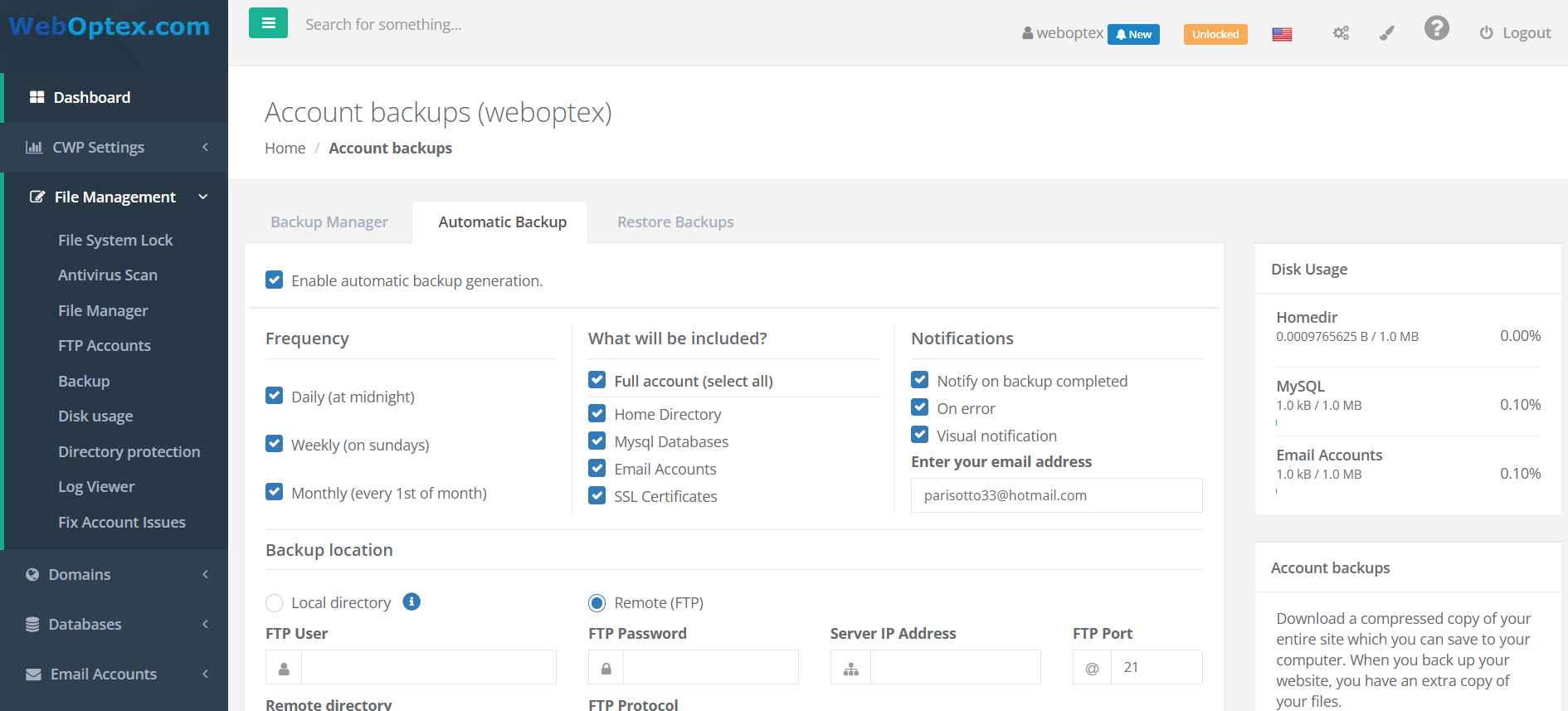
Task: Click the Logout link
Action: (x=1515, y=33)
